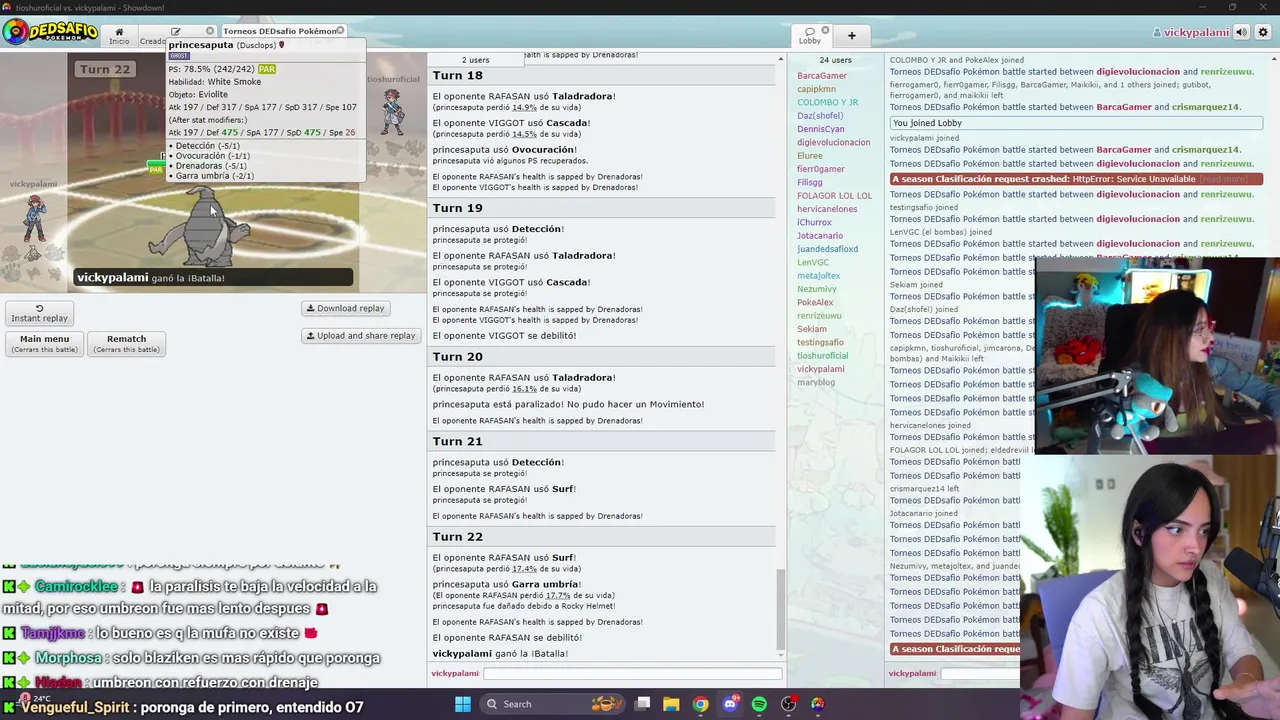The image size is (1280, 720).
Task: Select hervicanelones in the user list
Action: [x=826, y=209]
